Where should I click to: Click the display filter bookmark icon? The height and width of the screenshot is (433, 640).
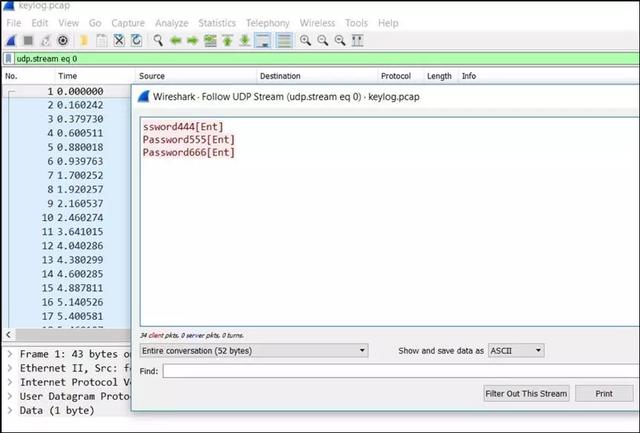[x=8, y=59]
